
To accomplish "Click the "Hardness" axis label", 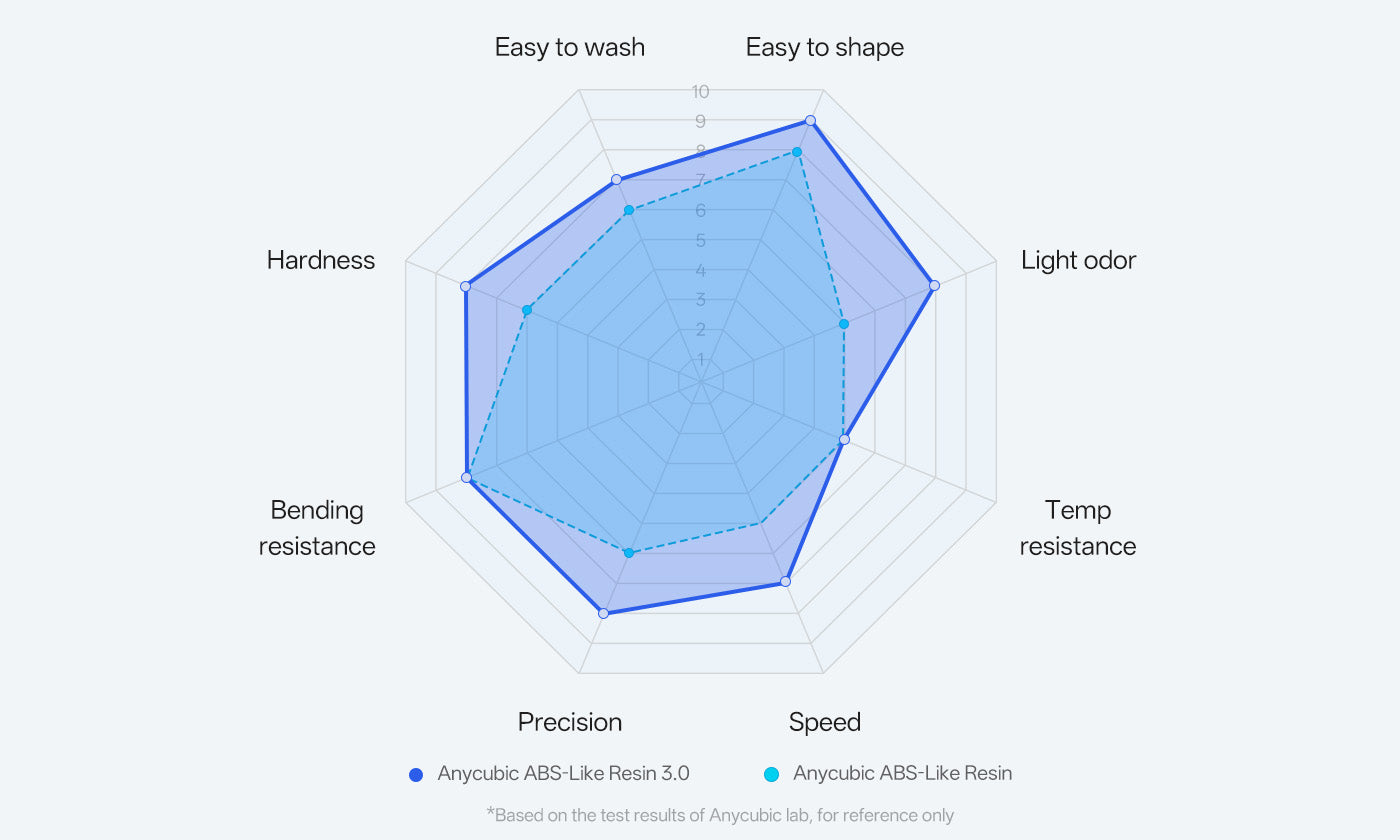I will tap(320, 260).
